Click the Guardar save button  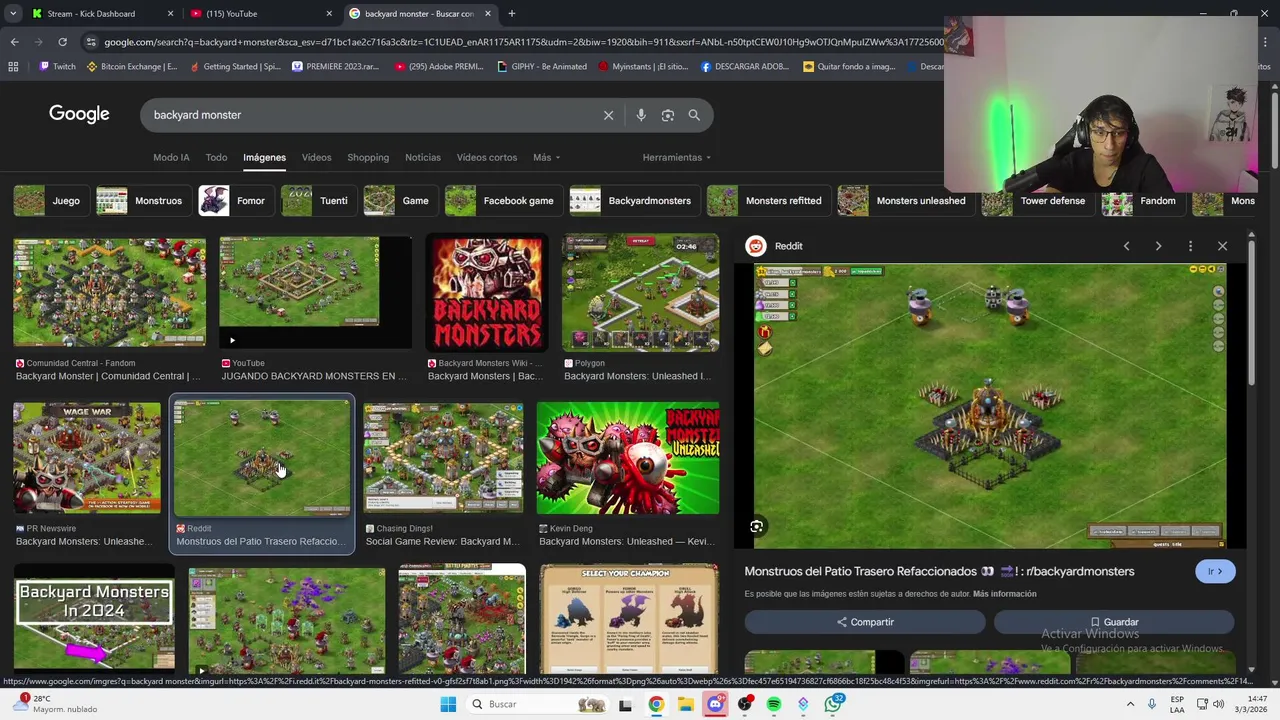(1113, 622)
